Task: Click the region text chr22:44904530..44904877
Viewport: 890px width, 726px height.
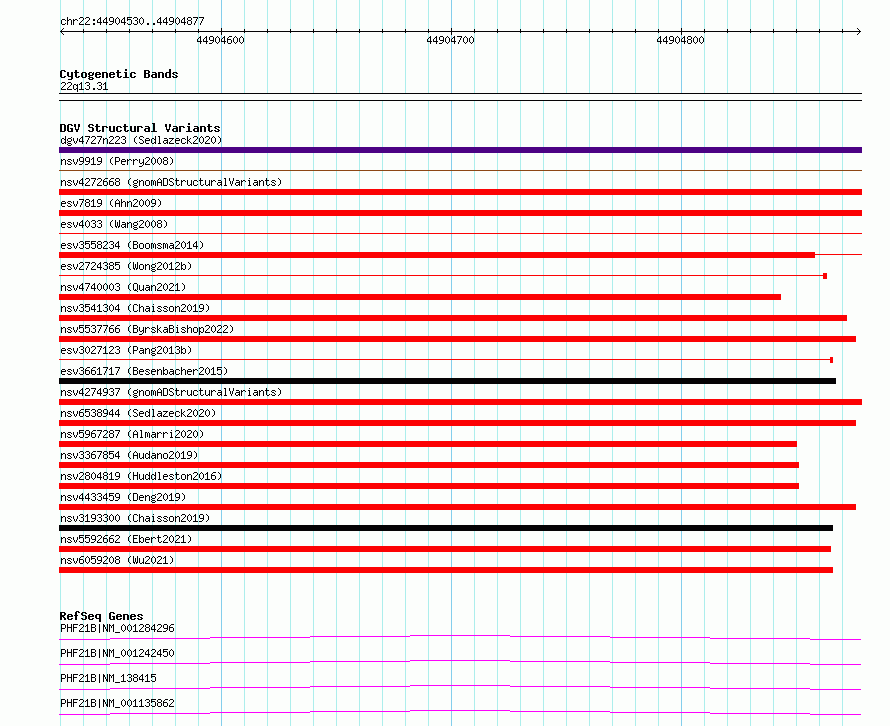Action: point(132,21)
